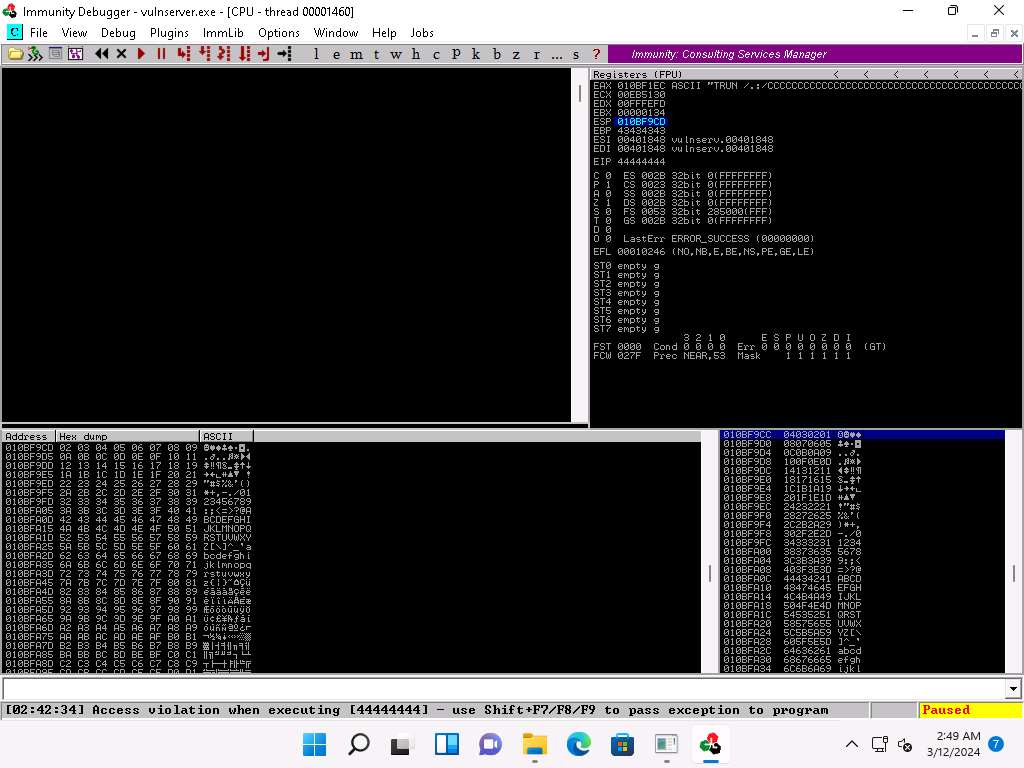Image resolution: width=1024 pixels, height=768 pixels.
Task: Click the Pause execution toolbar icon
Action: click(161, 54)
